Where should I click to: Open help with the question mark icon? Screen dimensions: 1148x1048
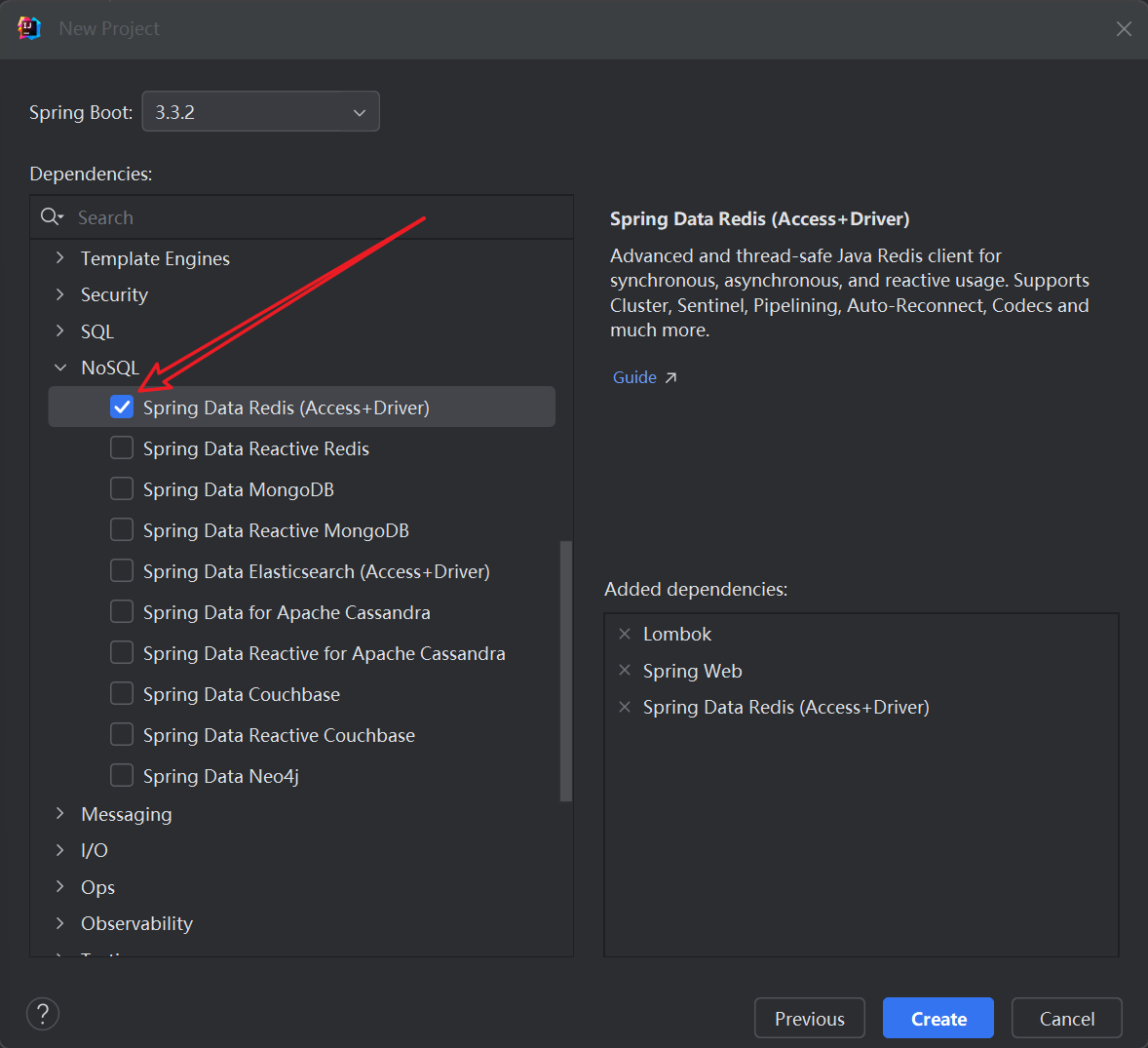coord(43,1014)
